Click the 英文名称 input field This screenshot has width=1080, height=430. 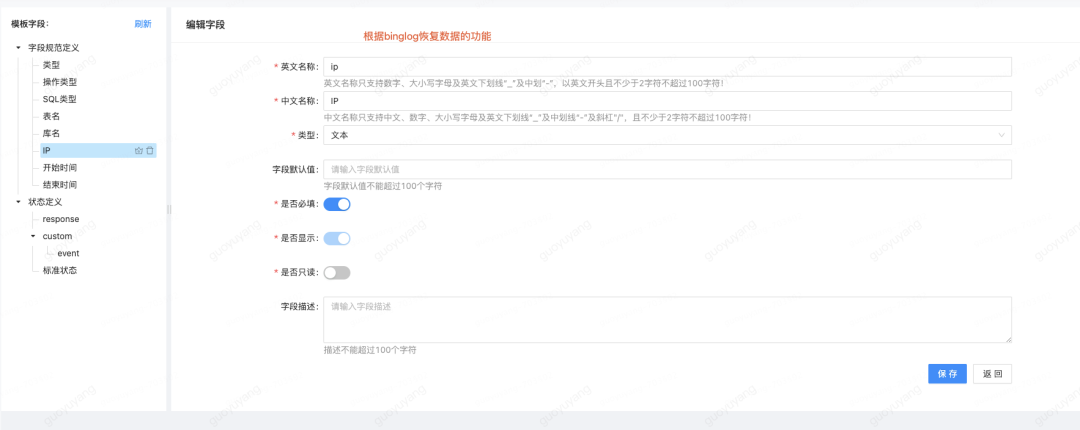[x=667, y=67]
